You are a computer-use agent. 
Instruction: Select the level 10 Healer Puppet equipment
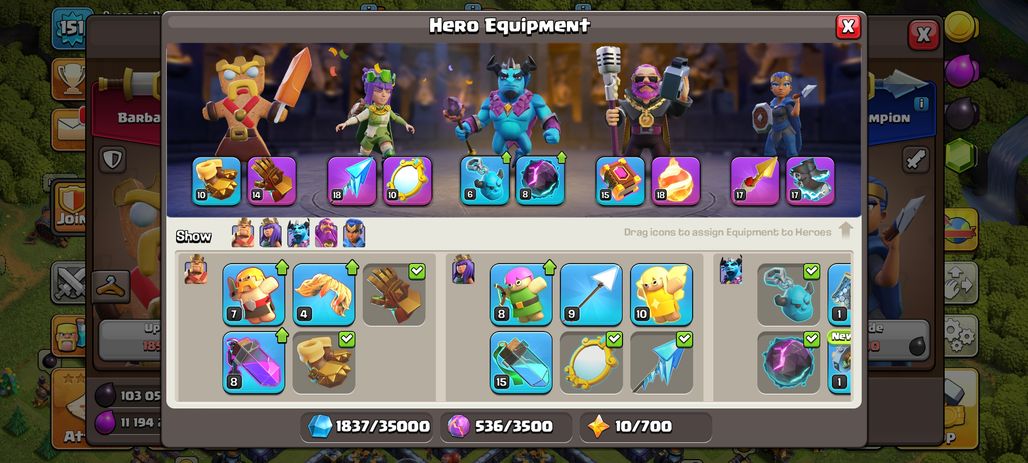tap(662, 294)
